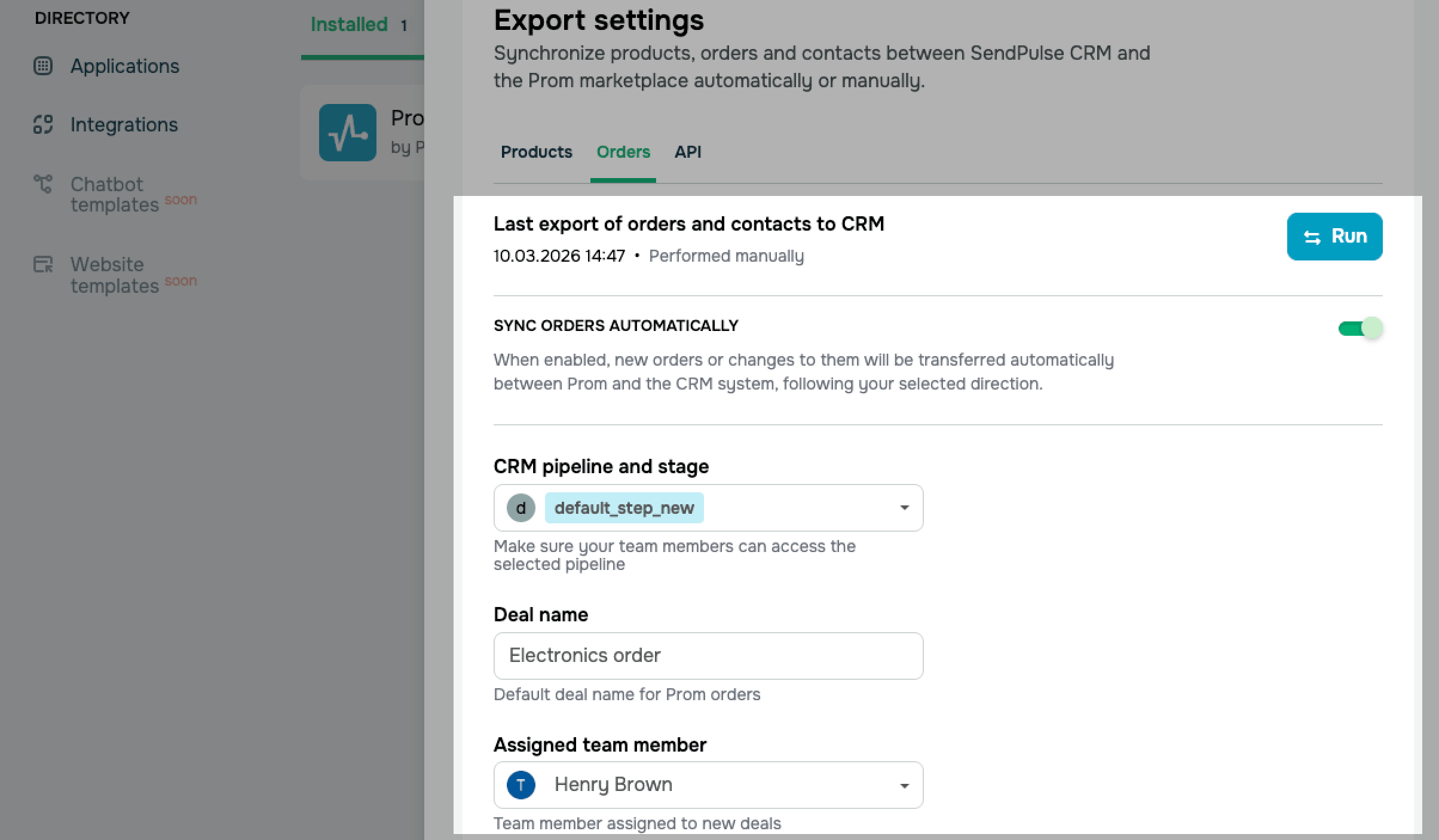Select the default_step_new stage tag
1439x840 pixels.
(624, 508)
